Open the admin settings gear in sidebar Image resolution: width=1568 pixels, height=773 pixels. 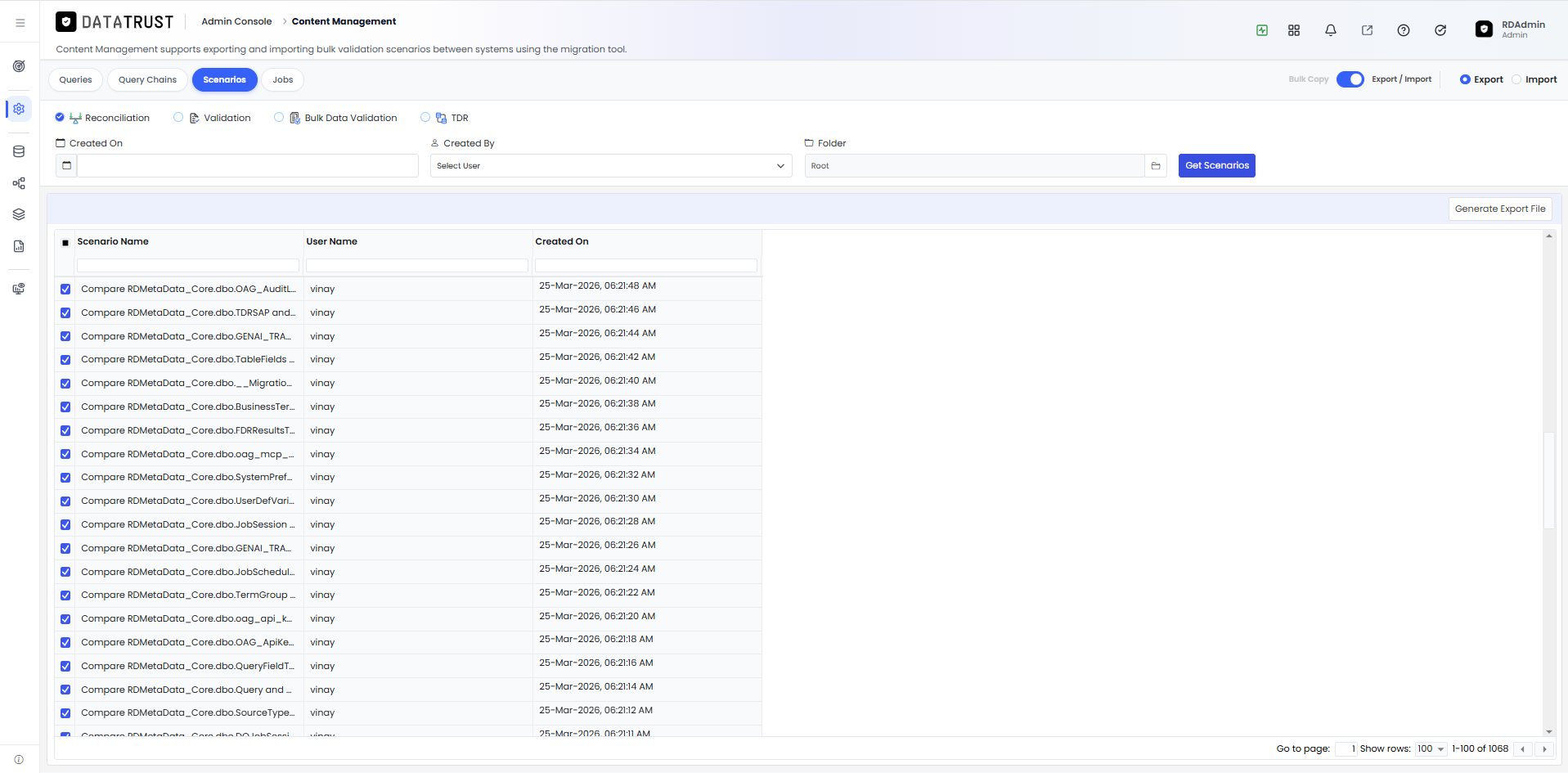(x=19, y=109)
